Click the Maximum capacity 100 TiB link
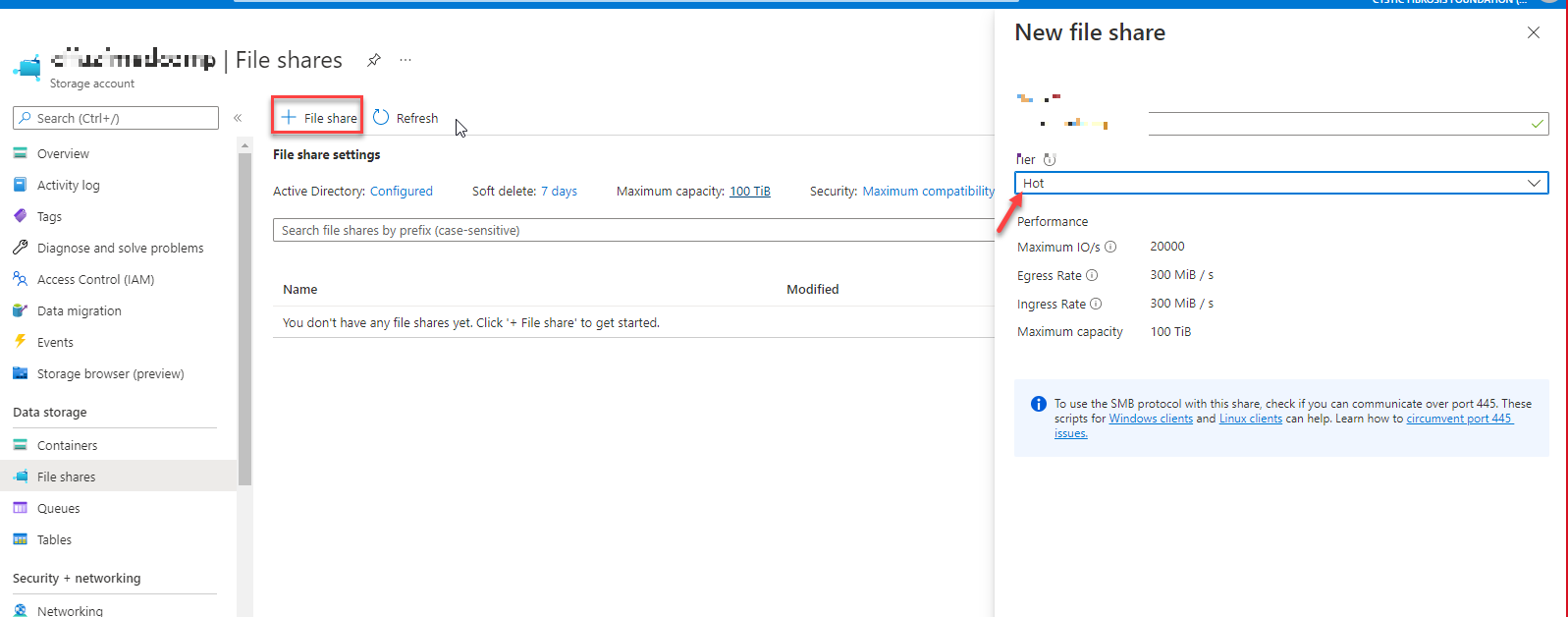The width and height of the screenshot is (1568, 617). [750, 192]
